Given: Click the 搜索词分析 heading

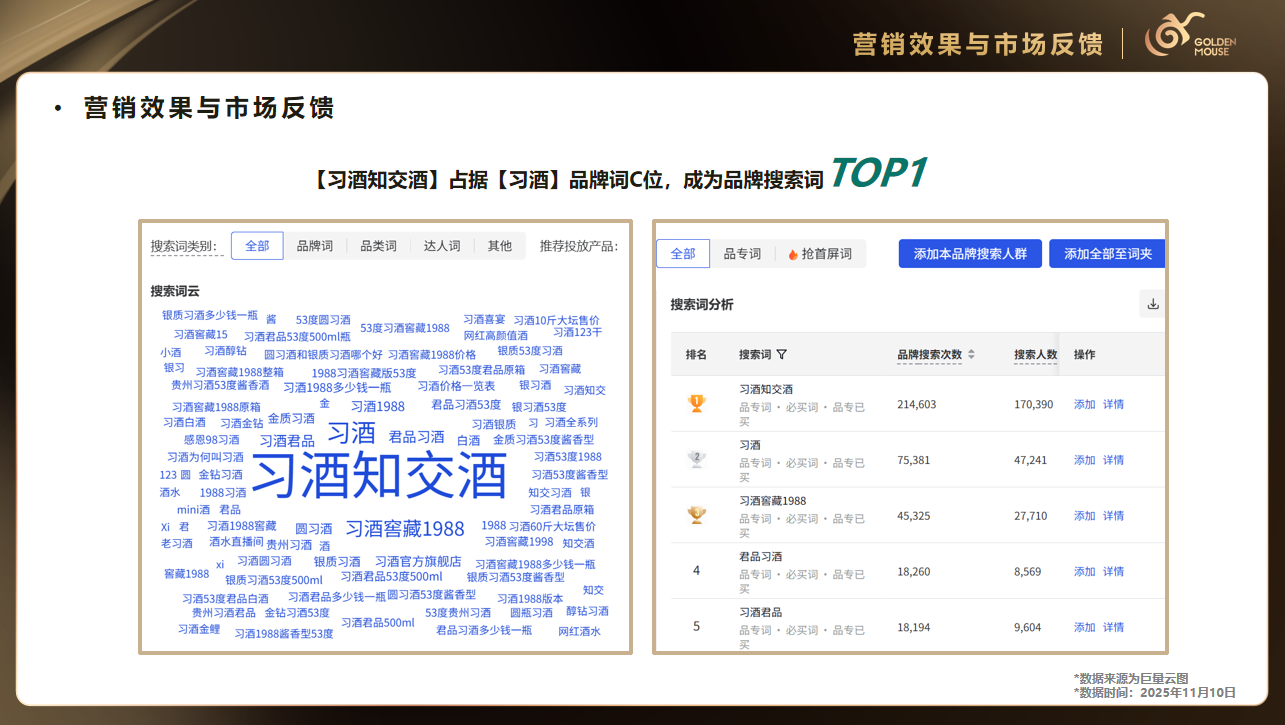Looking at the screenshot, I should point(702,305).
